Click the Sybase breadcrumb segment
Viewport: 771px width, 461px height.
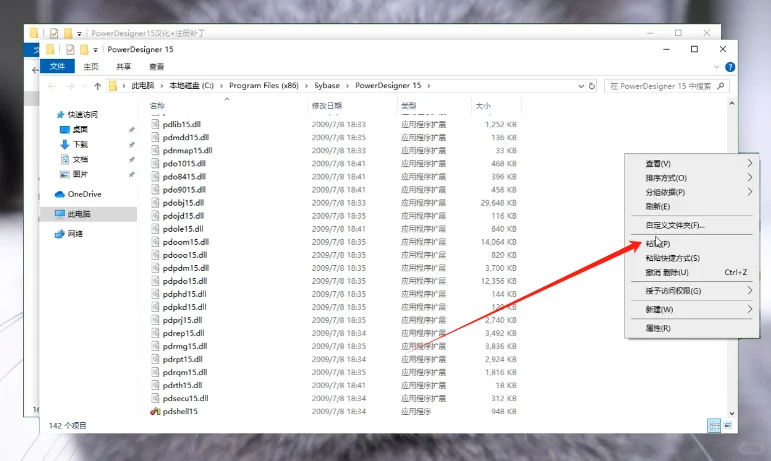point(327,86)
